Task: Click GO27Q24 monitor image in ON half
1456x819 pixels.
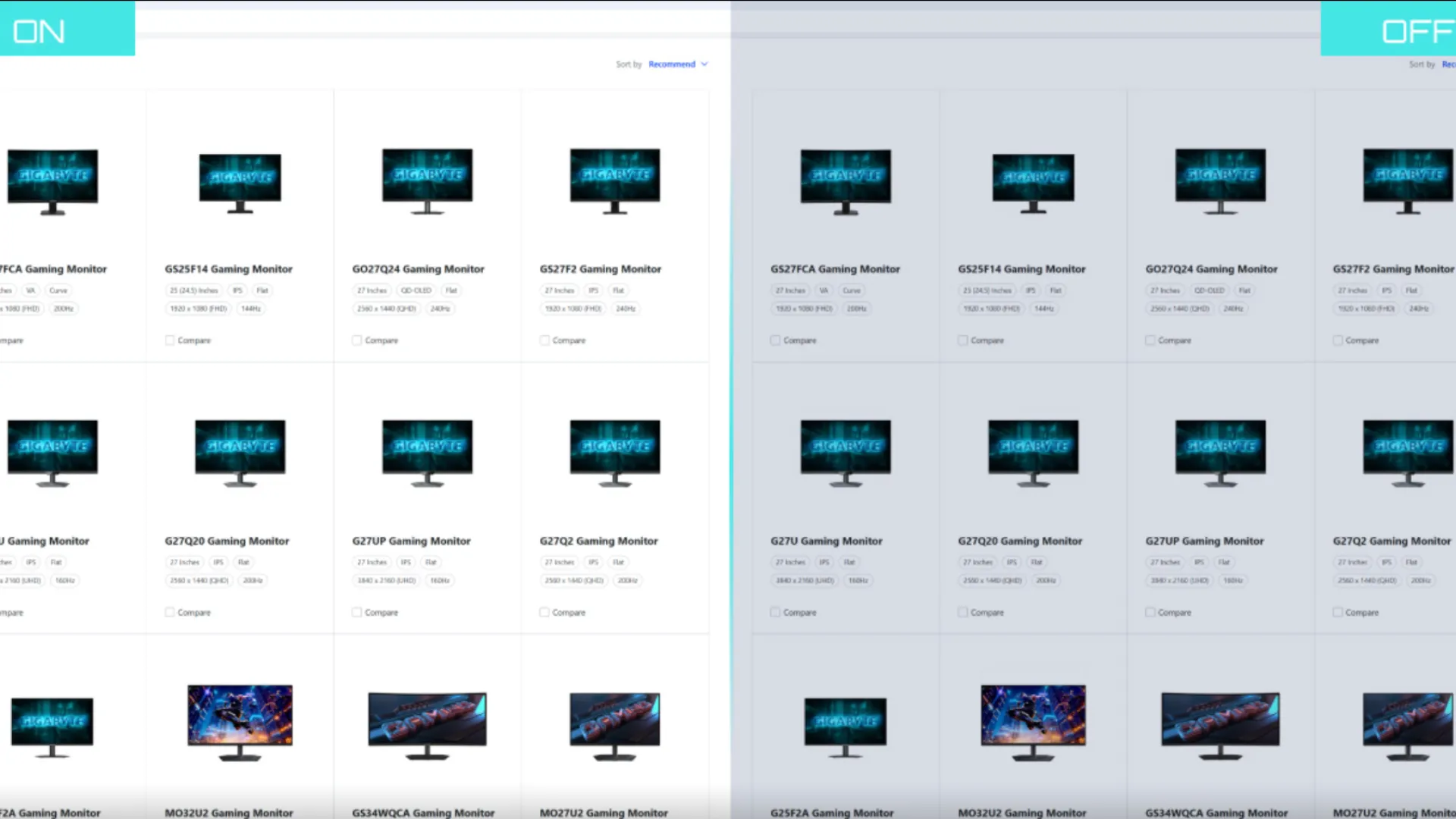Action: (x=427, y=181)
